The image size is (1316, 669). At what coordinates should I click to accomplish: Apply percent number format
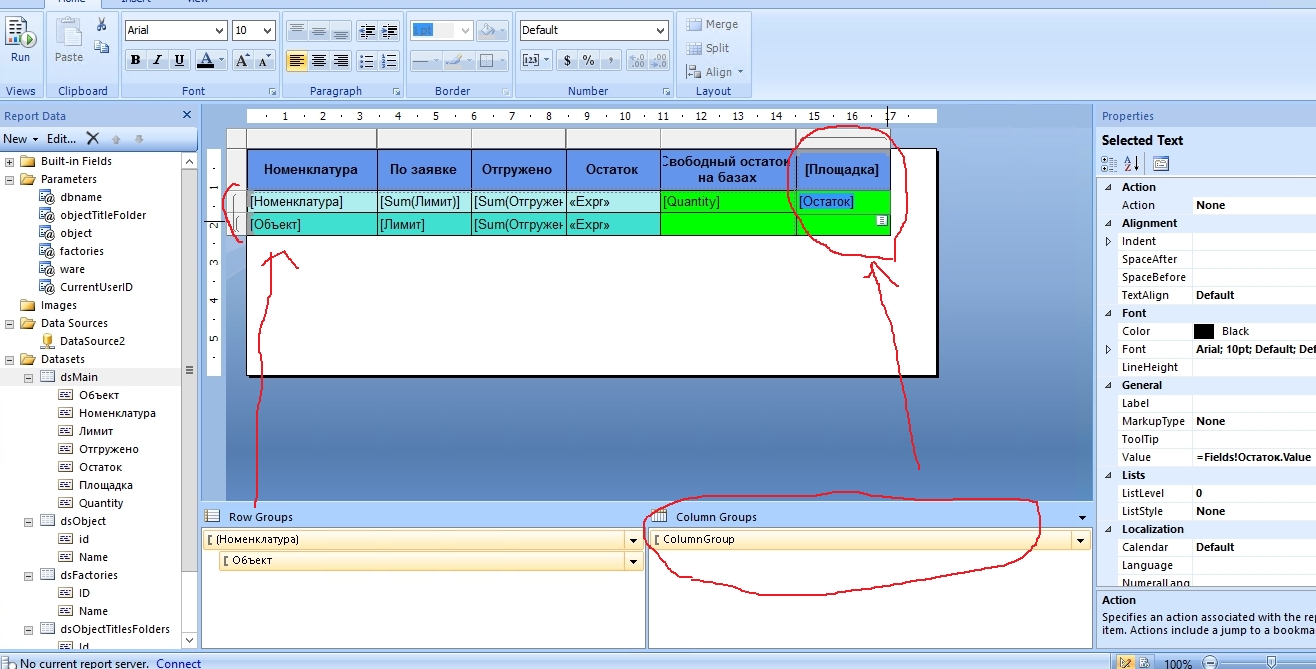click(x=589, y=61)
